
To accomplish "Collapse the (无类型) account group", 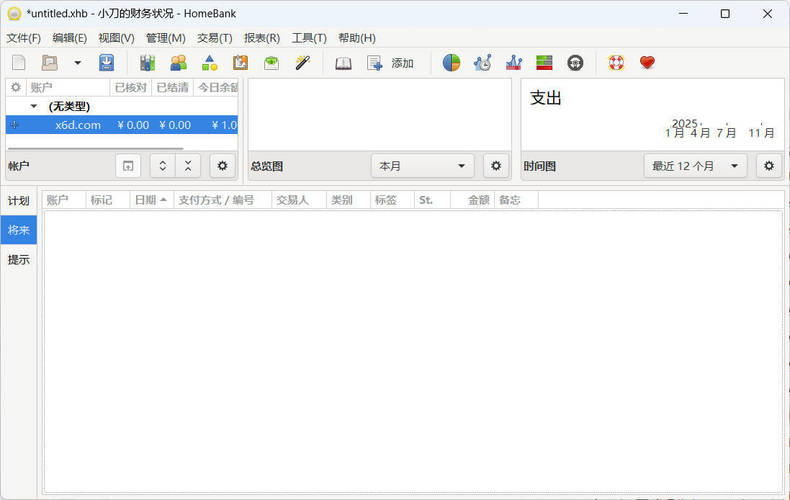I will coord(34,106).
